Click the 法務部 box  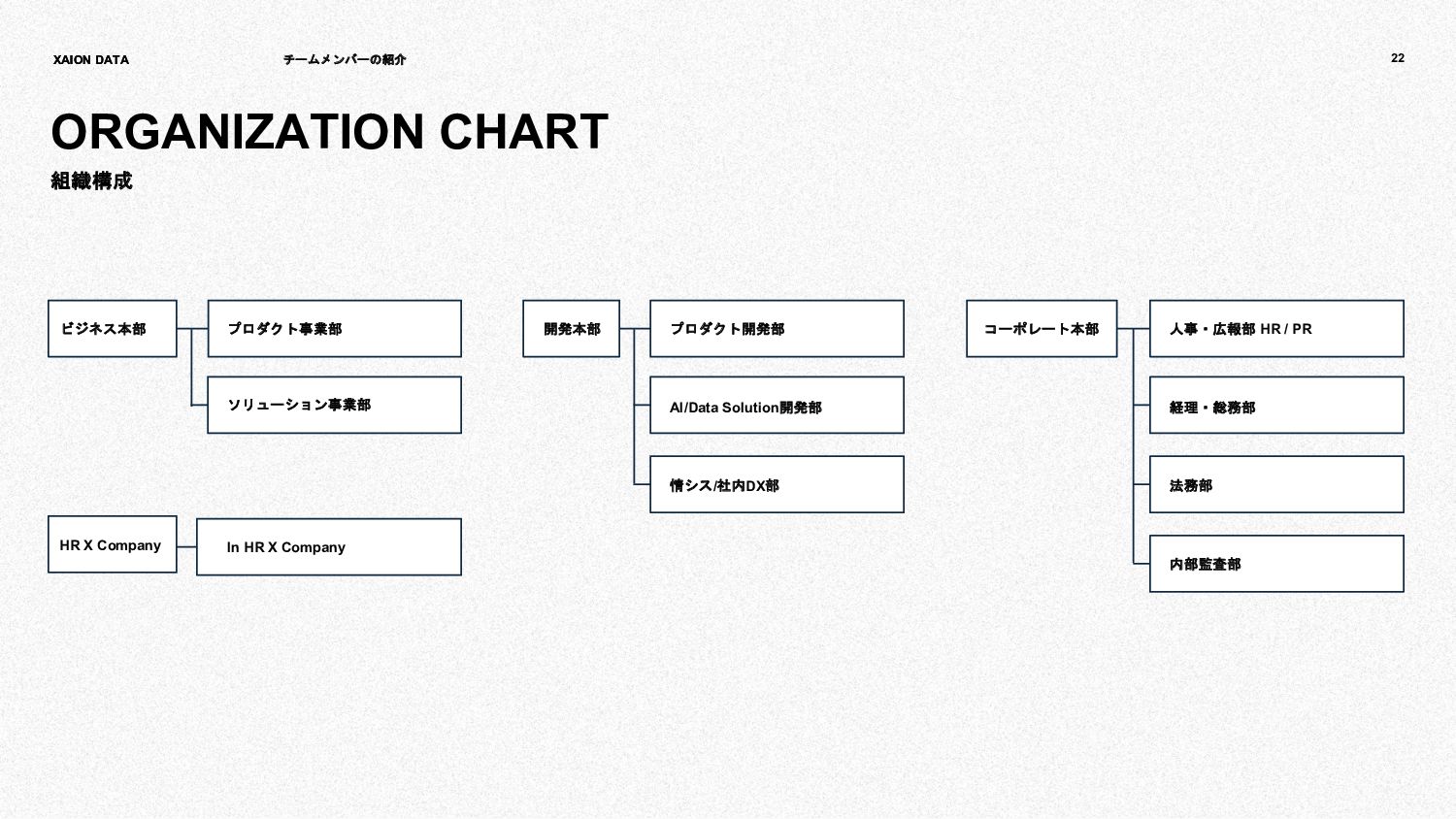(1276, 484)
